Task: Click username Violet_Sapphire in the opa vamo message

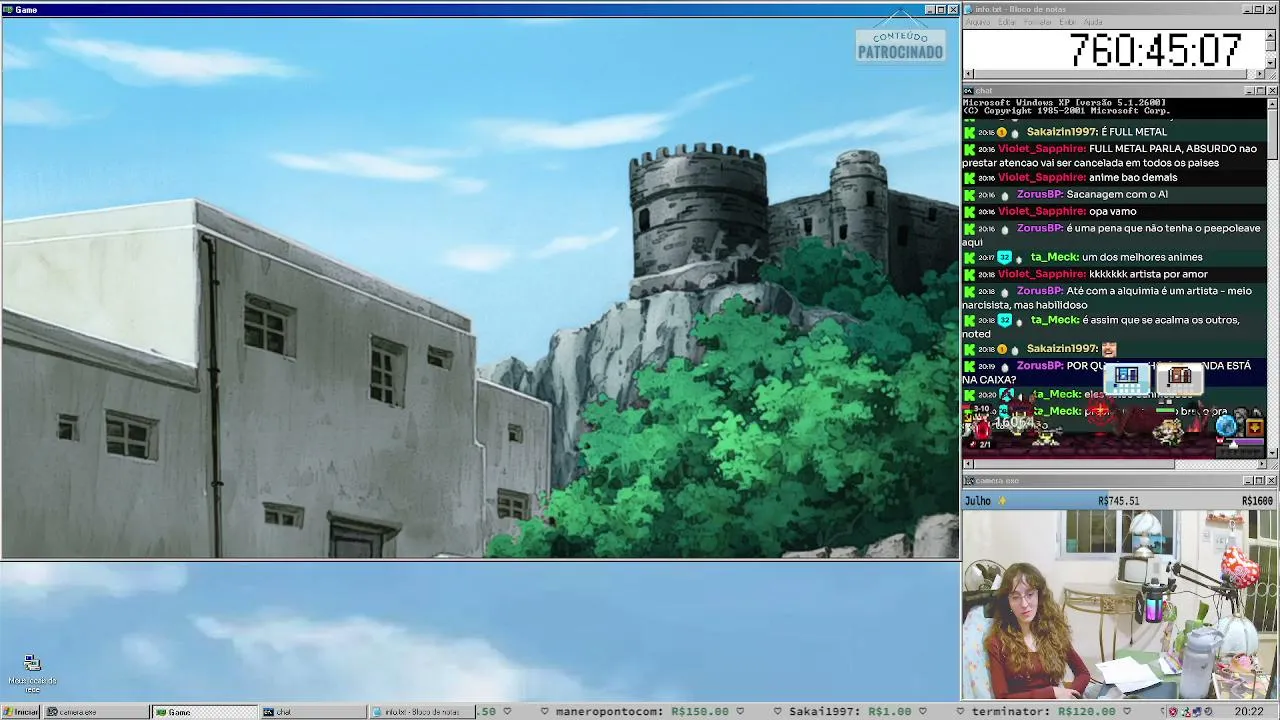Action: (x=1042, y=212)
